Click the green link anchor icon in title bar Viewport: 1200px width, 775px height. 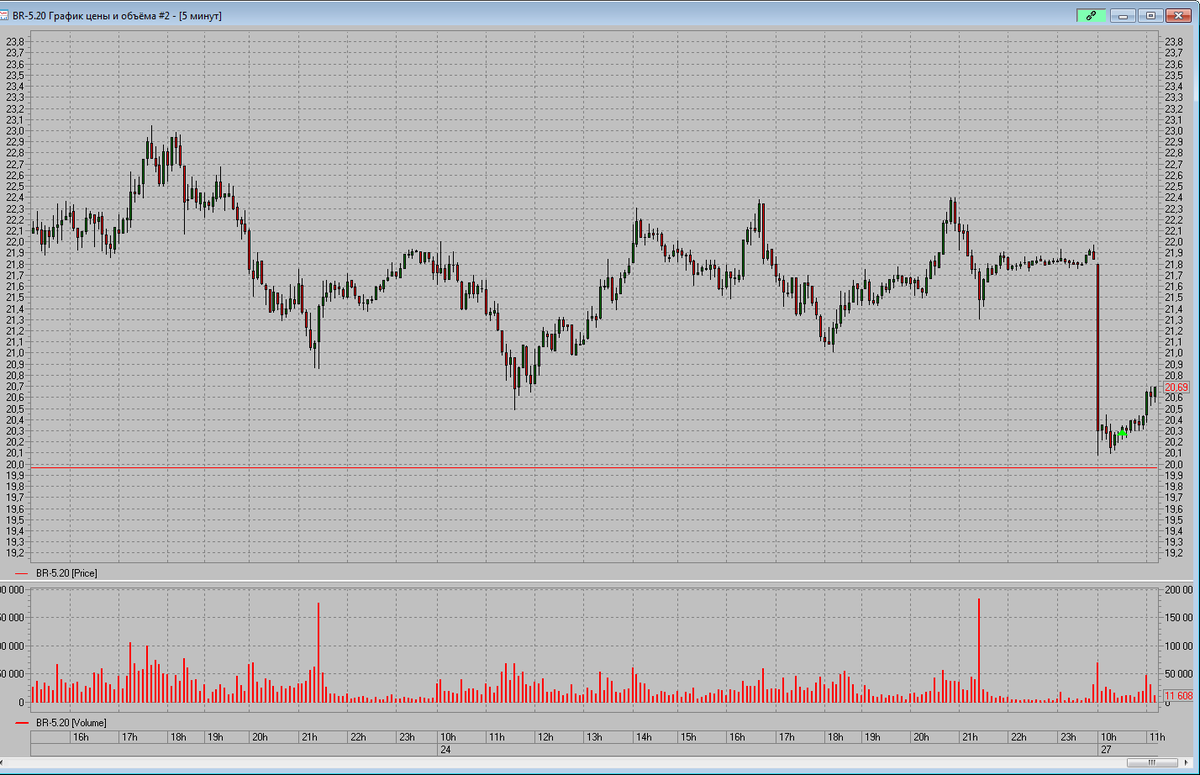[x=1091, y=15]
